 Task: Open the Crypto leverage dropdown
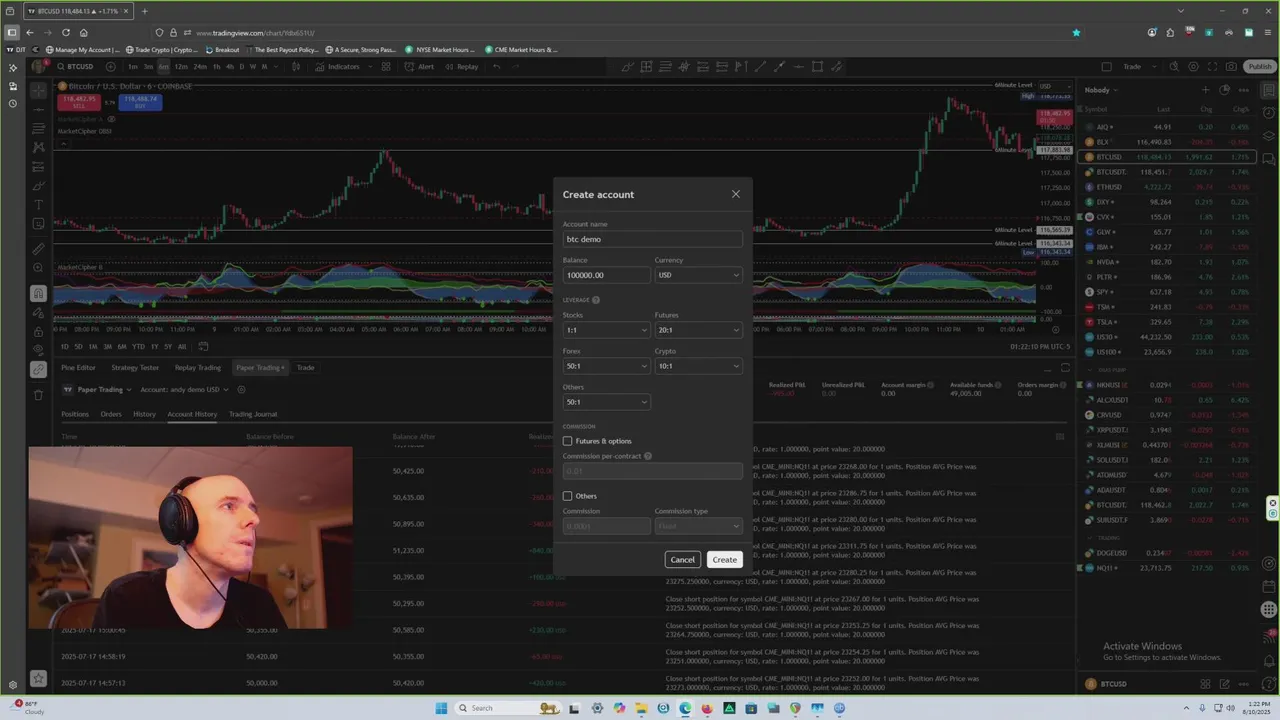click(699, 366)
